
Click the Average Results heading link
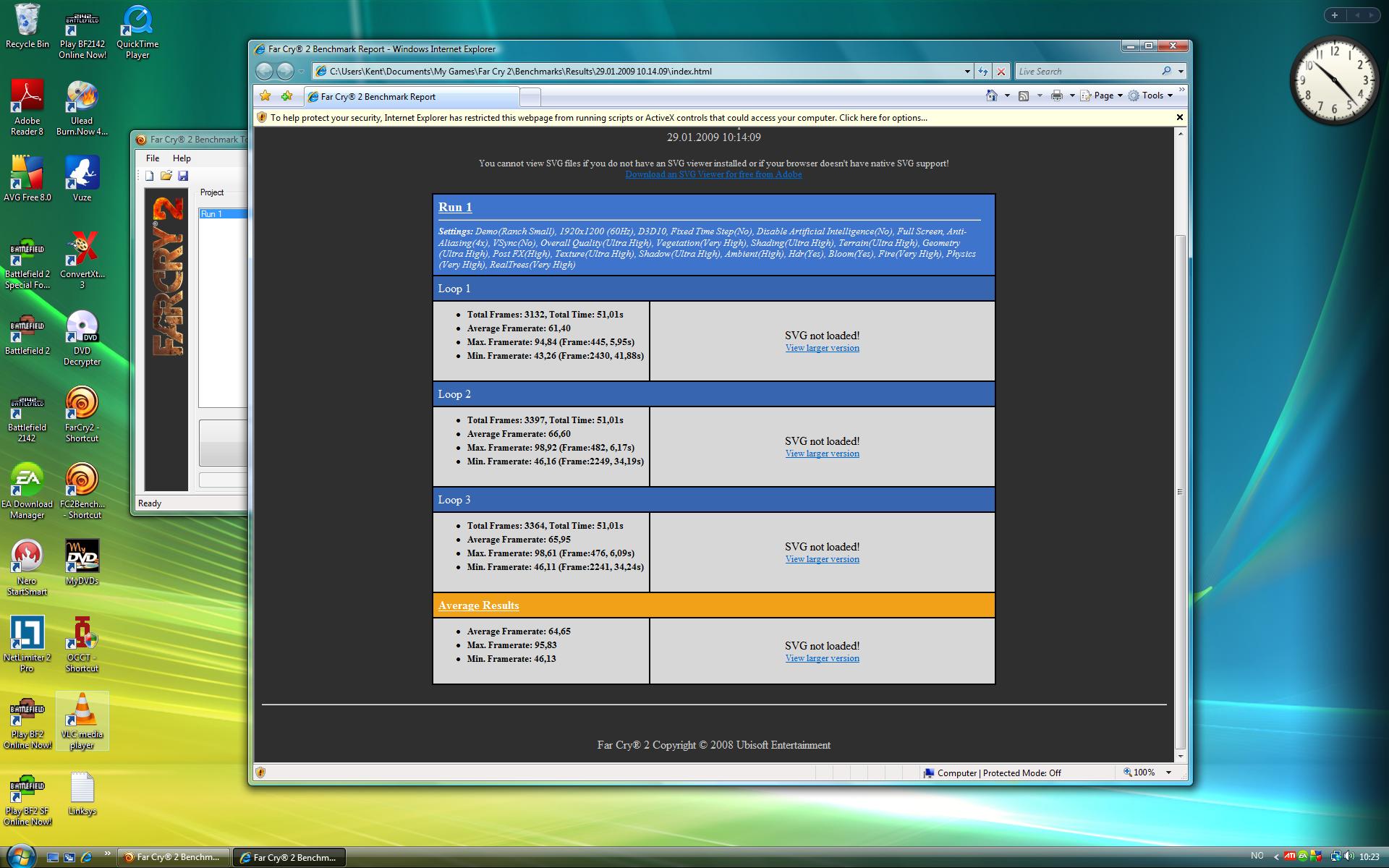[478, 605]
